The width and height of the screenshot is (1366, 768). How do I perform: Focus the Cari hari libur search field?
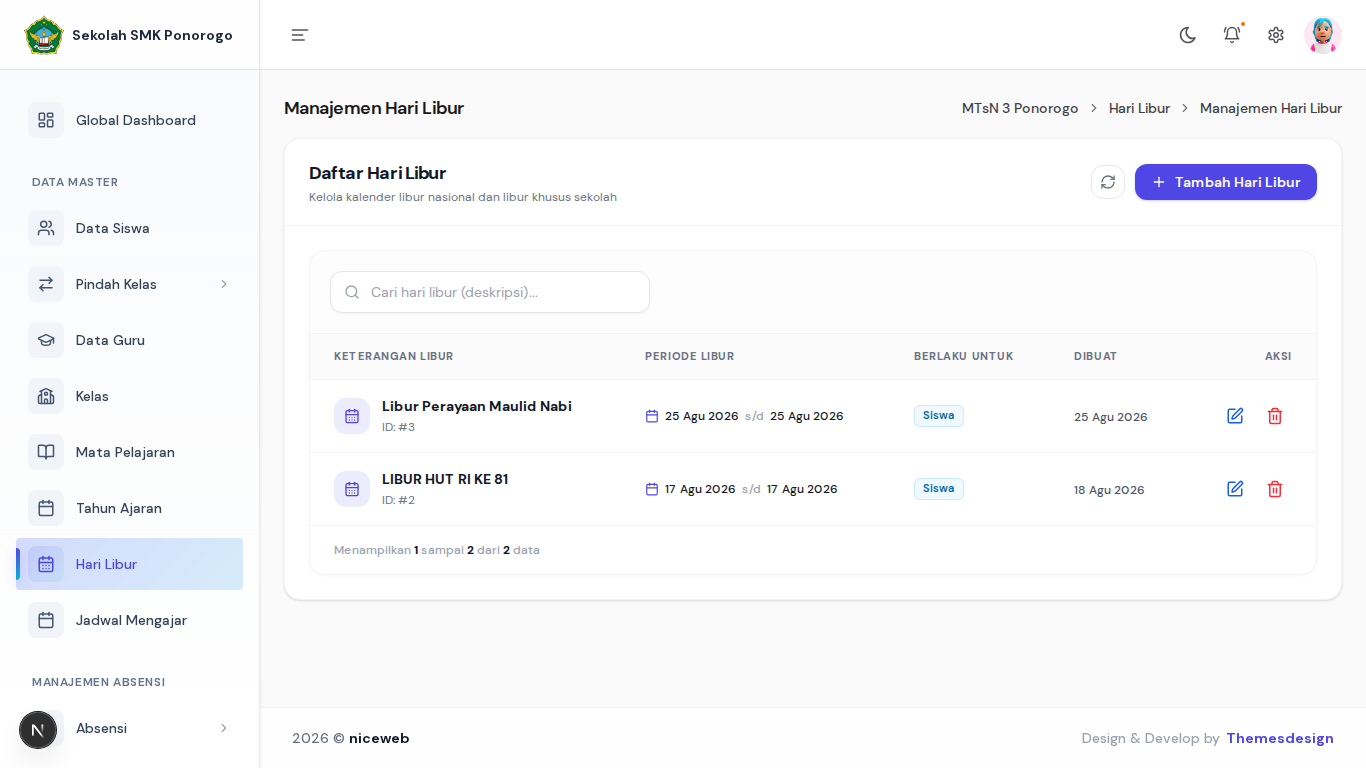pyautogui.click(x=490, y=292)
